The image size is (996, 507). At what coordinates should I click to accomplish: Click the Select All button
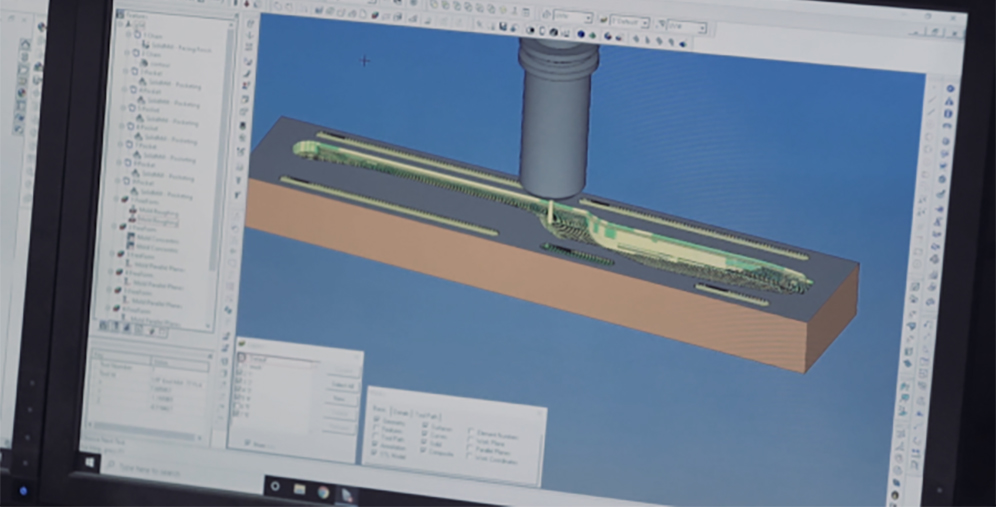point(342,386)
